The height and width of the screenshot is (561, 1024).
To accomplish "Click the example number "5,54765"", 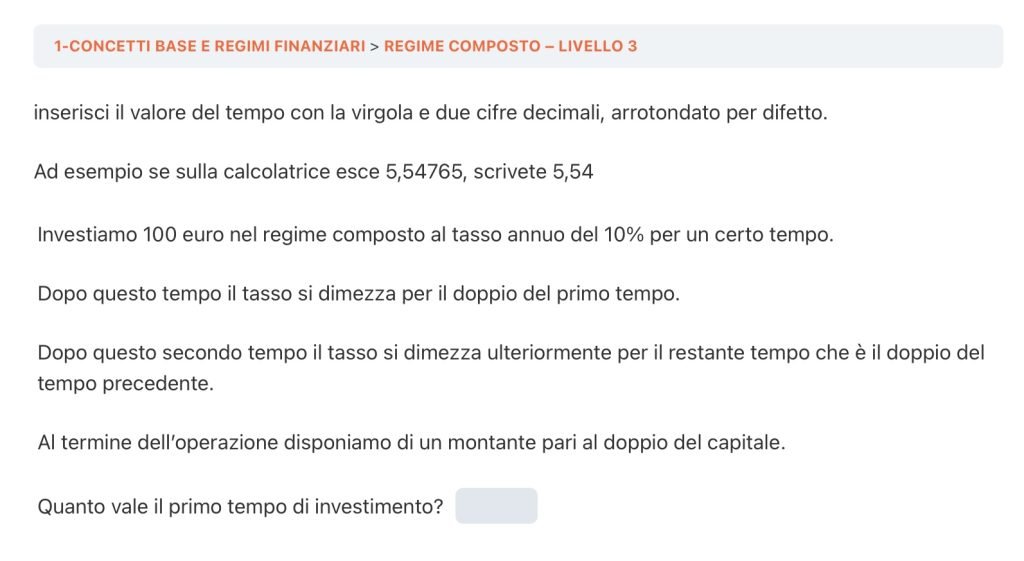I will tap(424, 172).
